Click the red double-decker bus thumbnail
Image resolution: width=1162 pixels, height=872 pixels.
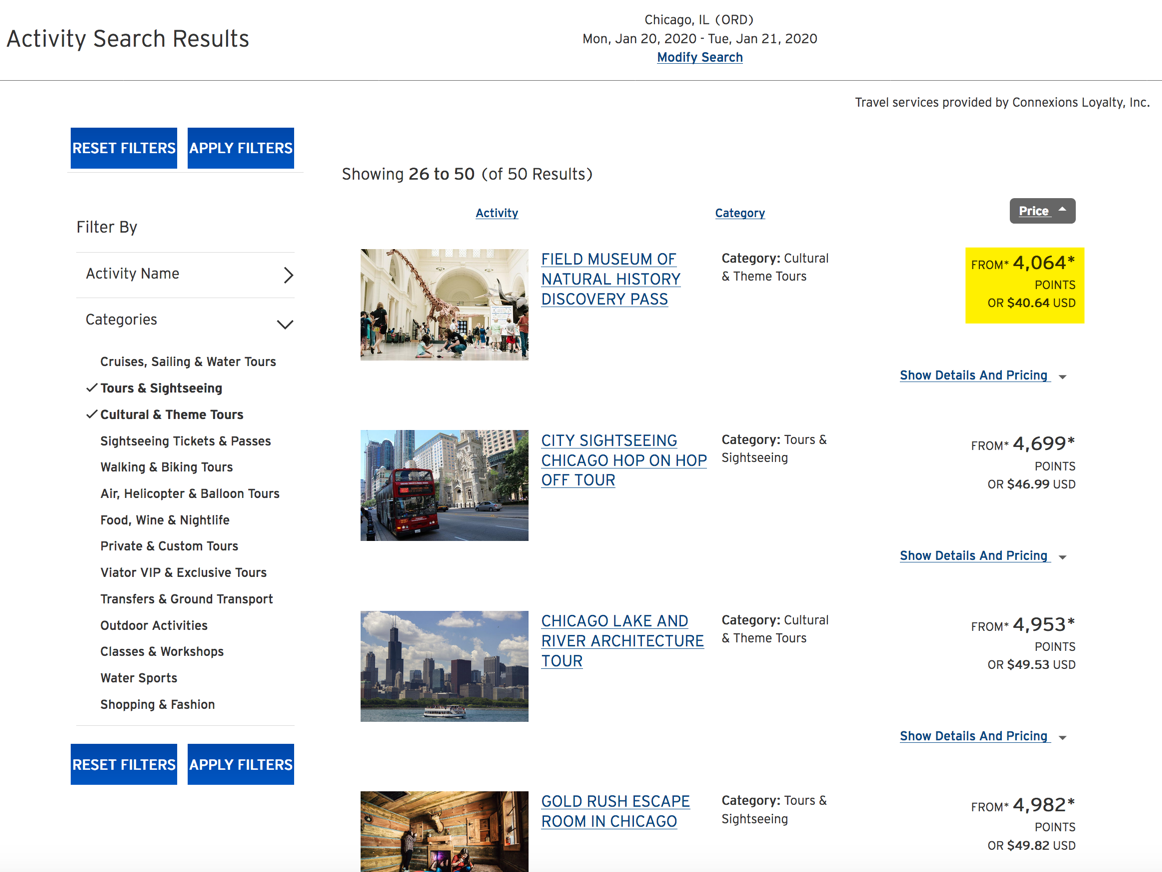point(445,485)
